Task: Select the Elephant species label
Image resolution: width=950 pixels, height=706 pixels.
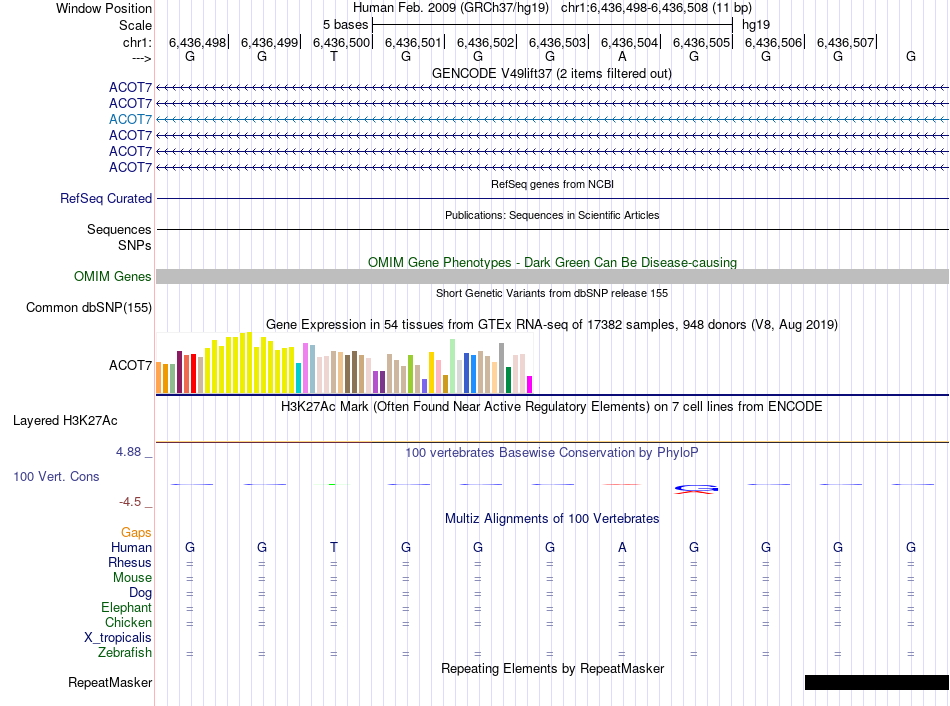Action: coord(126,607)
